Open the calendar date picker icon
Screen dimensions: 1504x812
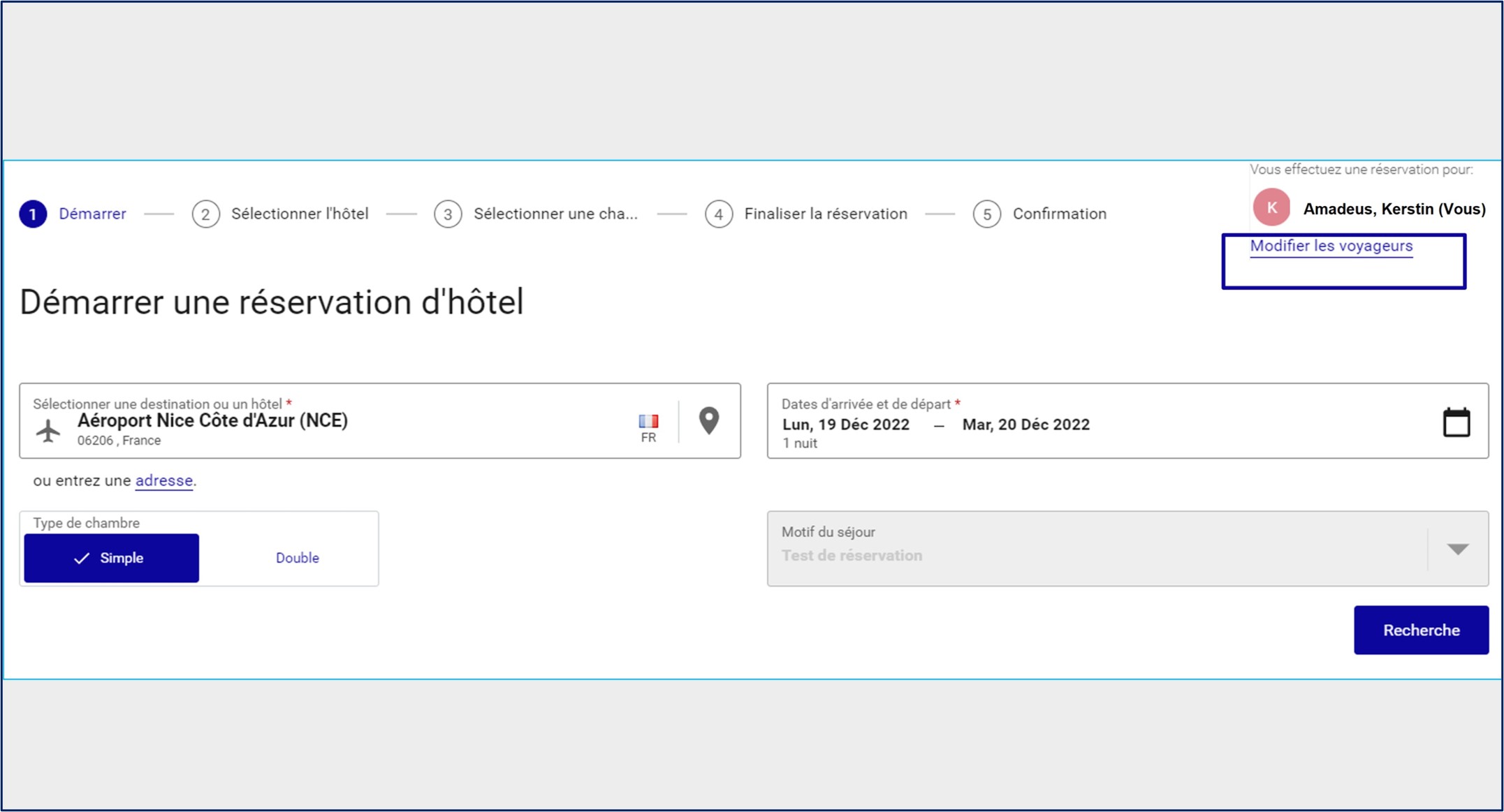(1456, 422)
